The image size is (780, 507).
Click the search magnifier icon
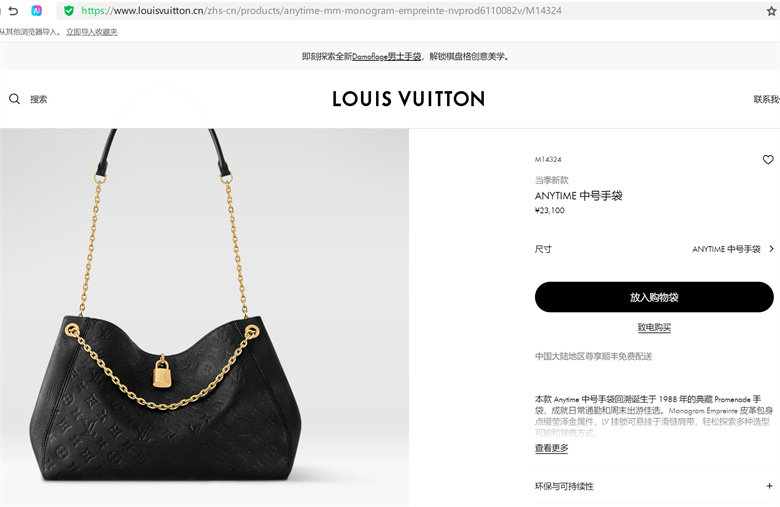[14, 99]
